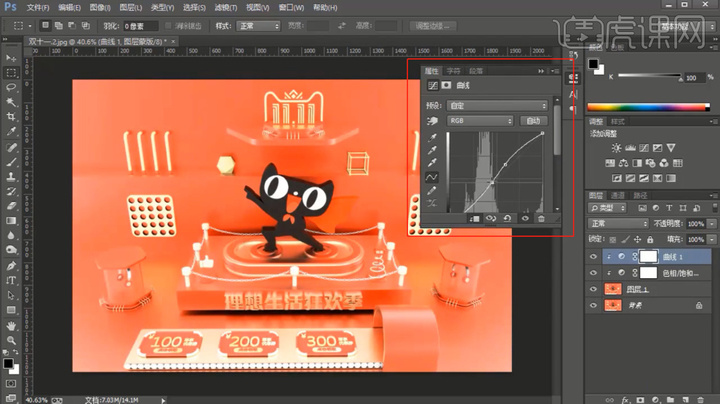Click the 调整边缘 refine edge button

coord(433,26)
